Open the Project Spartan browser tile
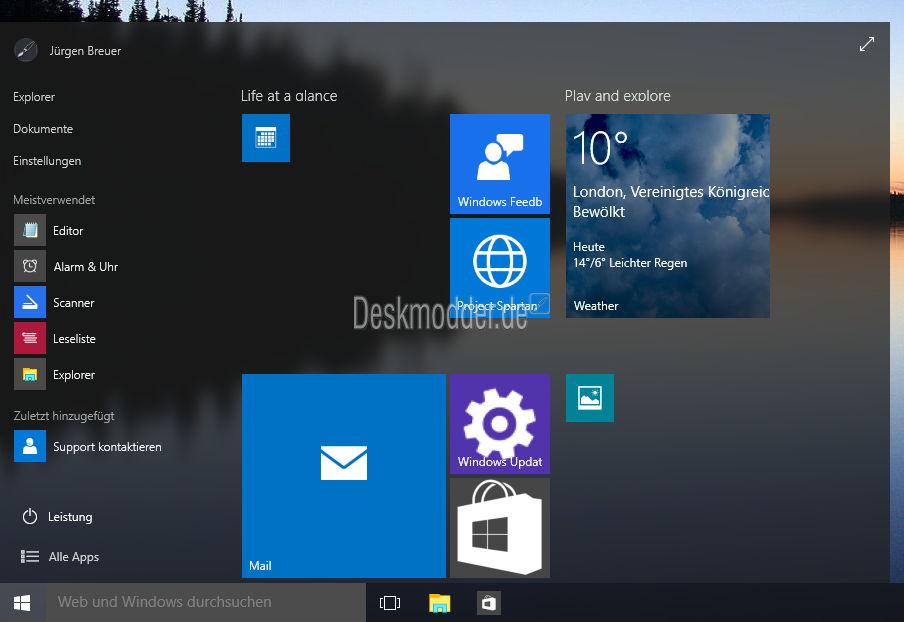904x622 pixels. [500, 267]
